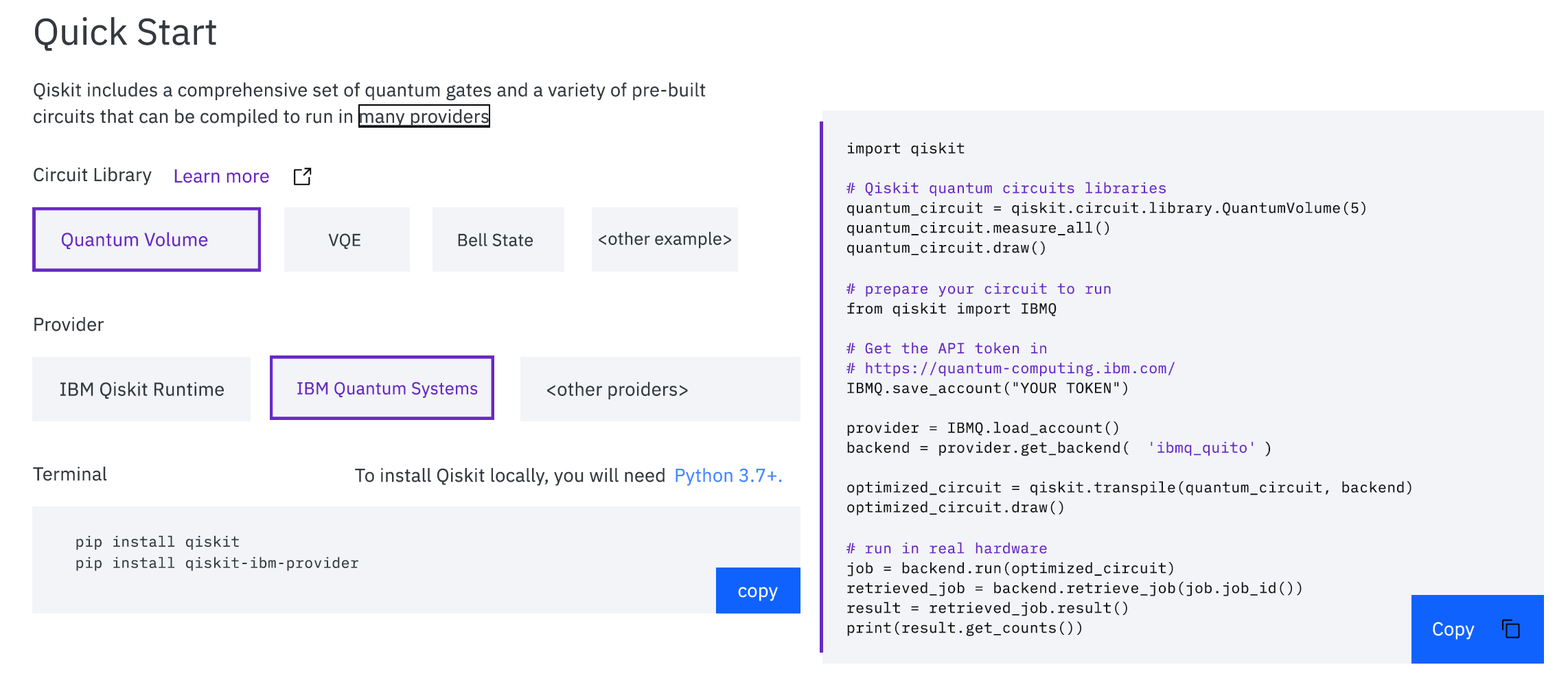Click the '# Qiskit quantum circuits libraries' comment

pyautogui.click(x=1006, y=188)
